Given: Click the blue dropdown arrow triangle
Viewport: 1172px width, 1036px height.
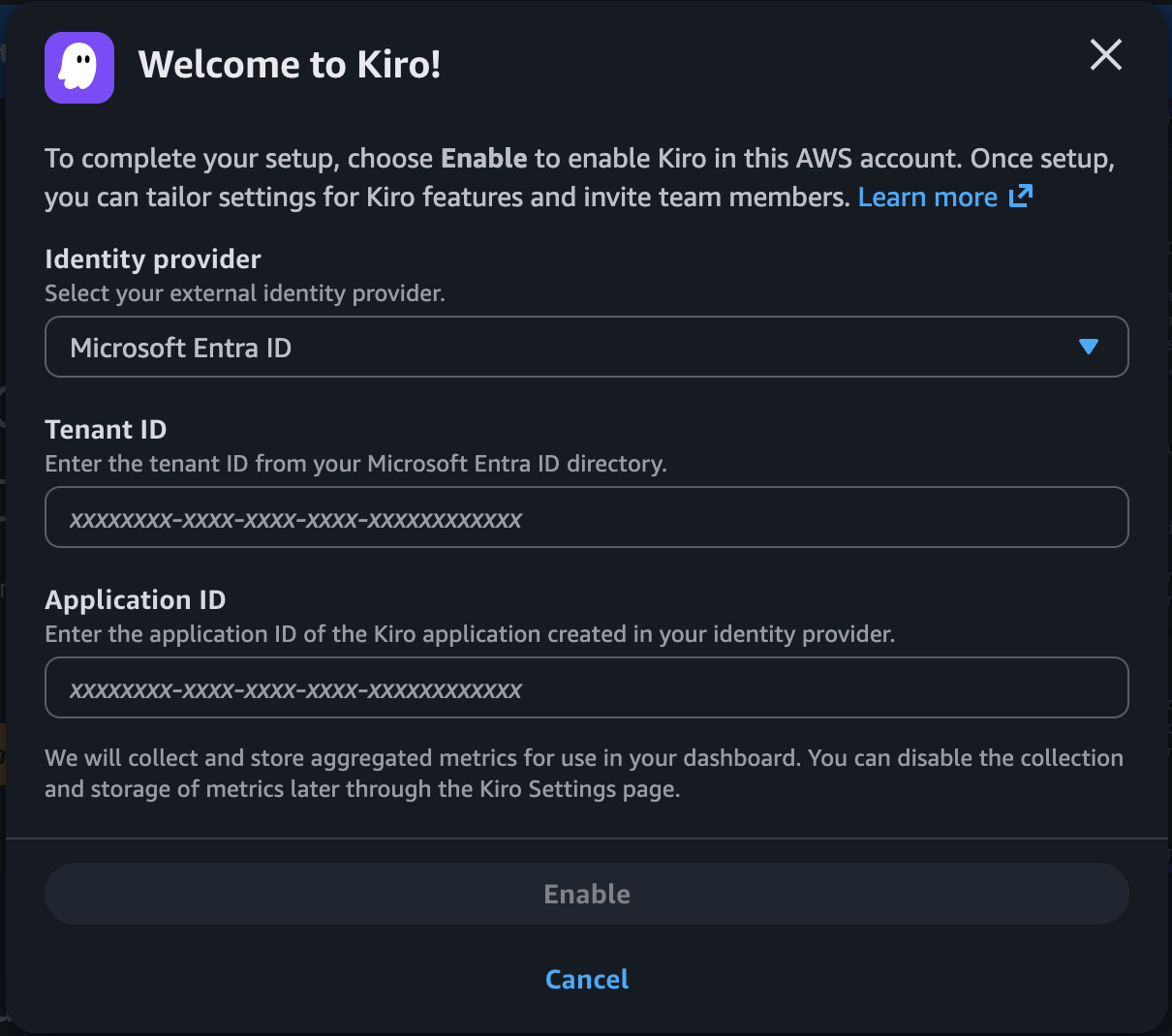Looking at the screenshot, I should point(1088,347).
